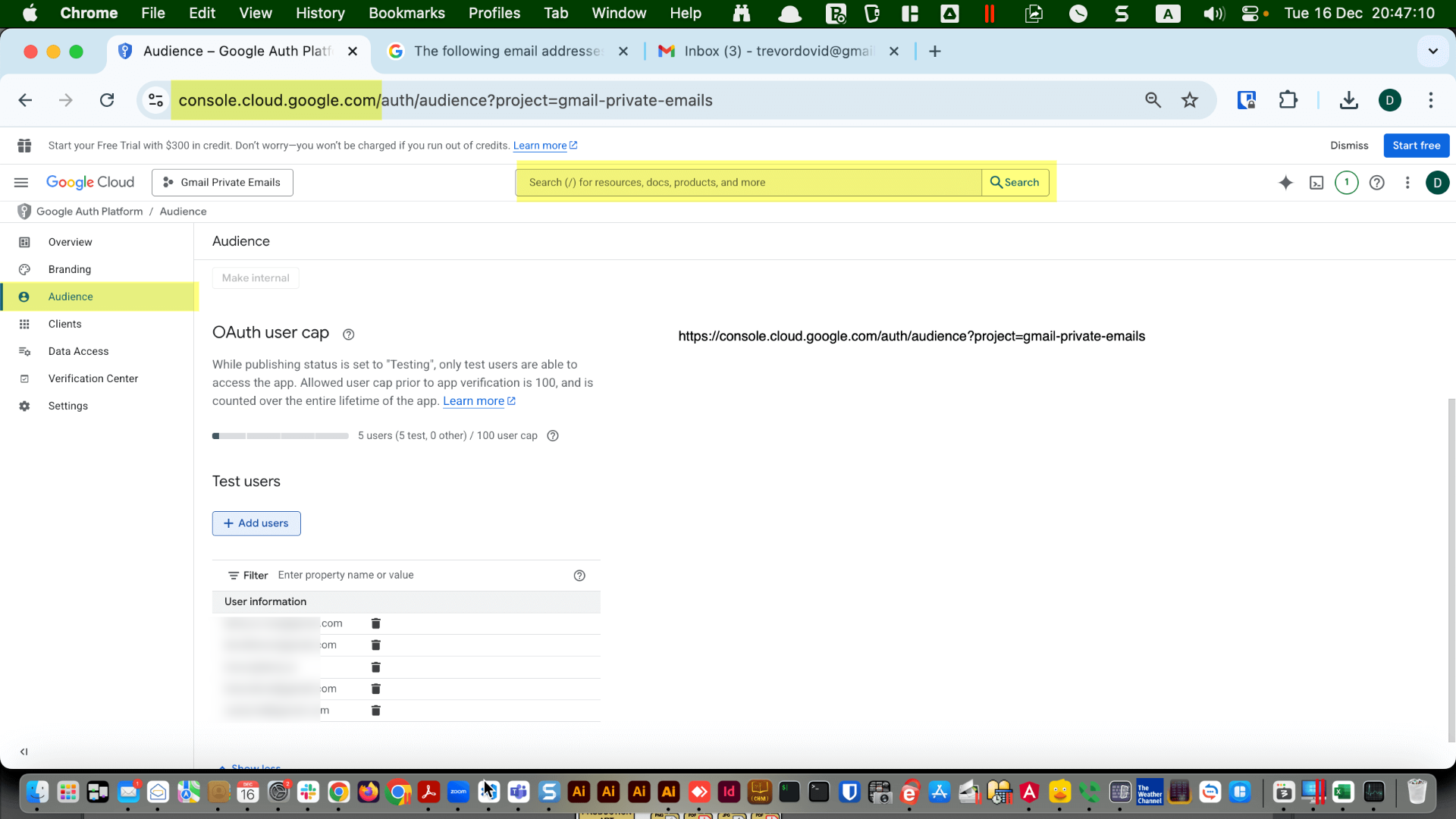Collapse the left sidebar using the chevron

24,752
